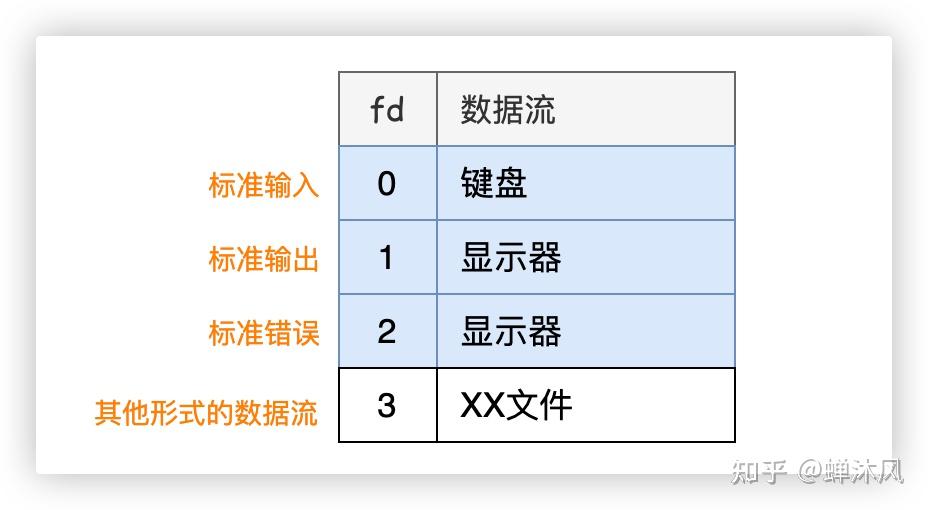Select the cell with fd number 1

pos(387,258)
